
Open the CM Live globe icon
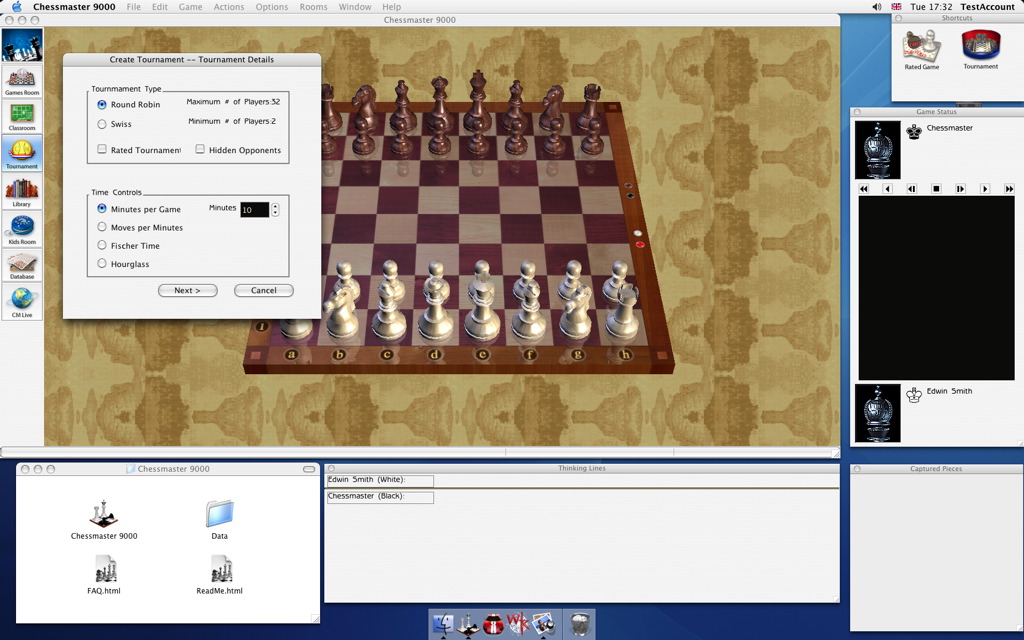[x=22, y=302]
